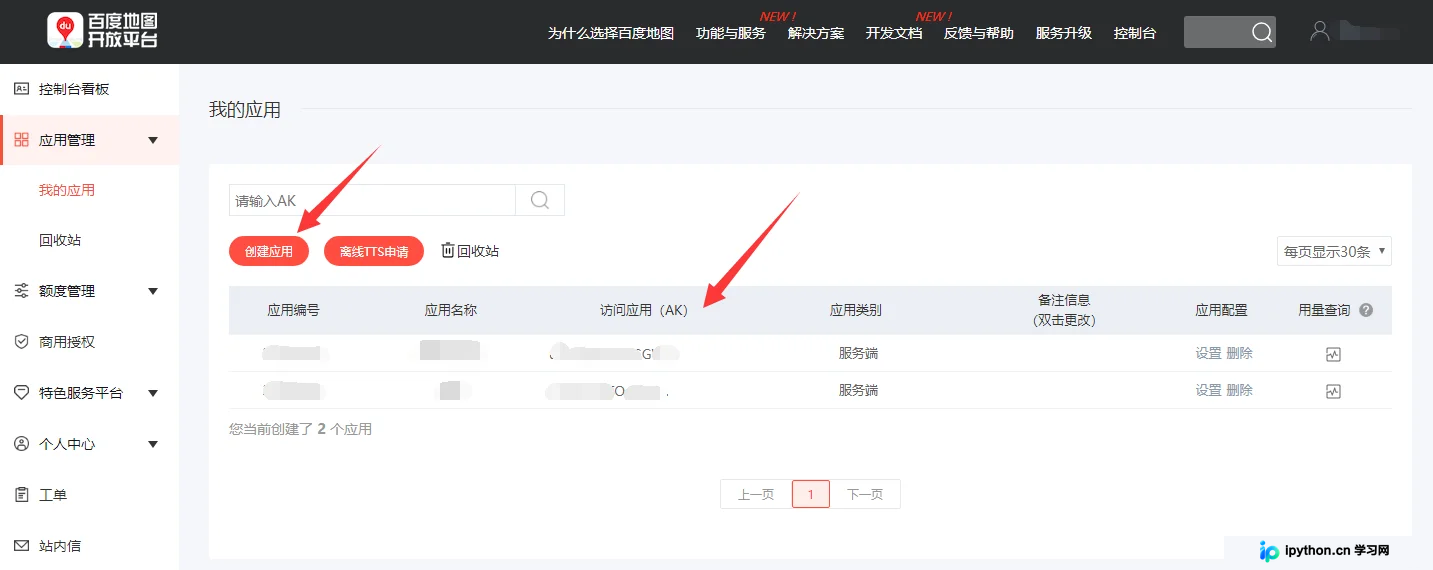1433x570 pixels.
Task: Click the 上一页 pagination button
Action: 756,494
